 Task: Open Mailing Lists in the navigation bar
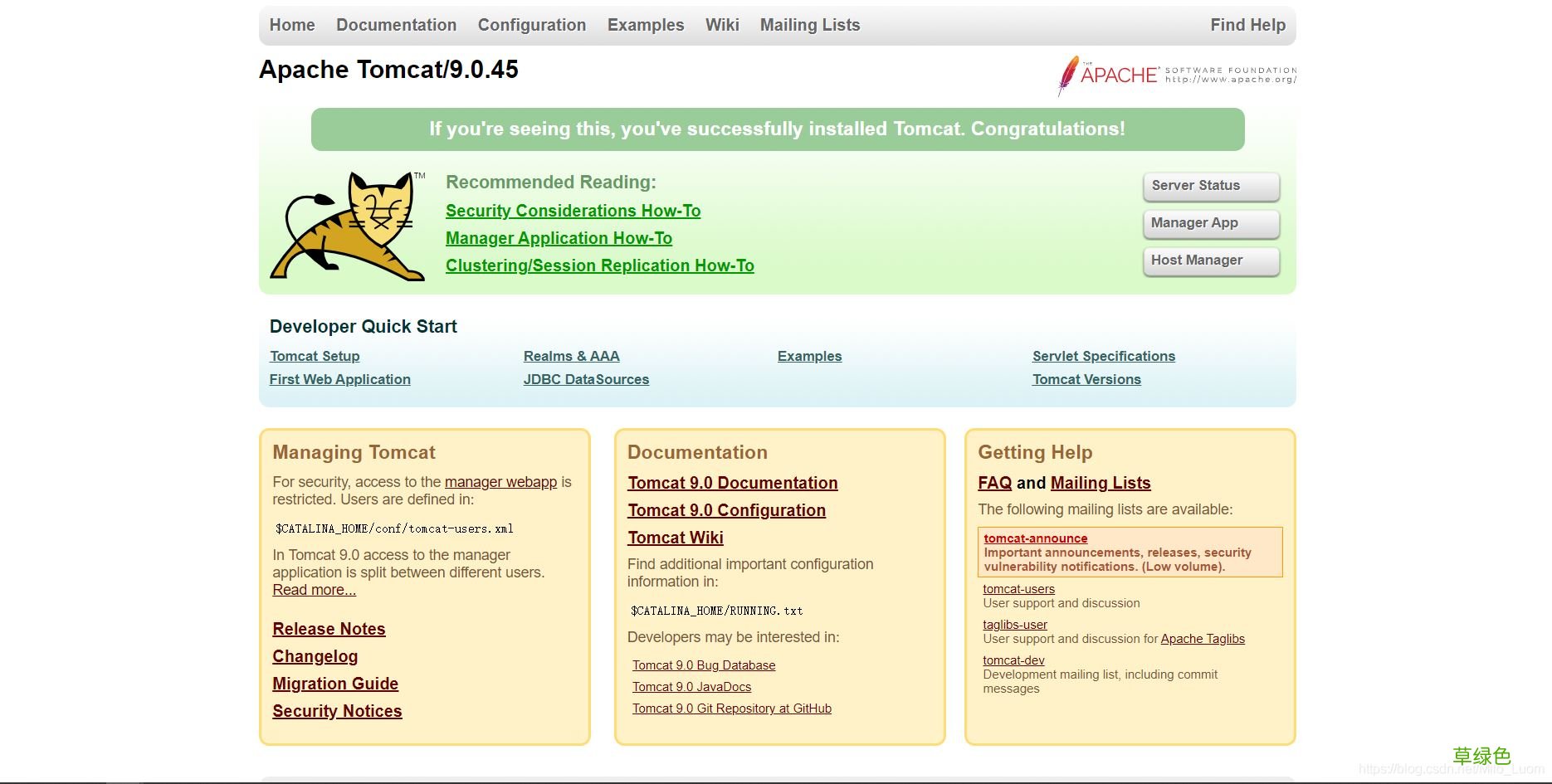pos(809,25)
